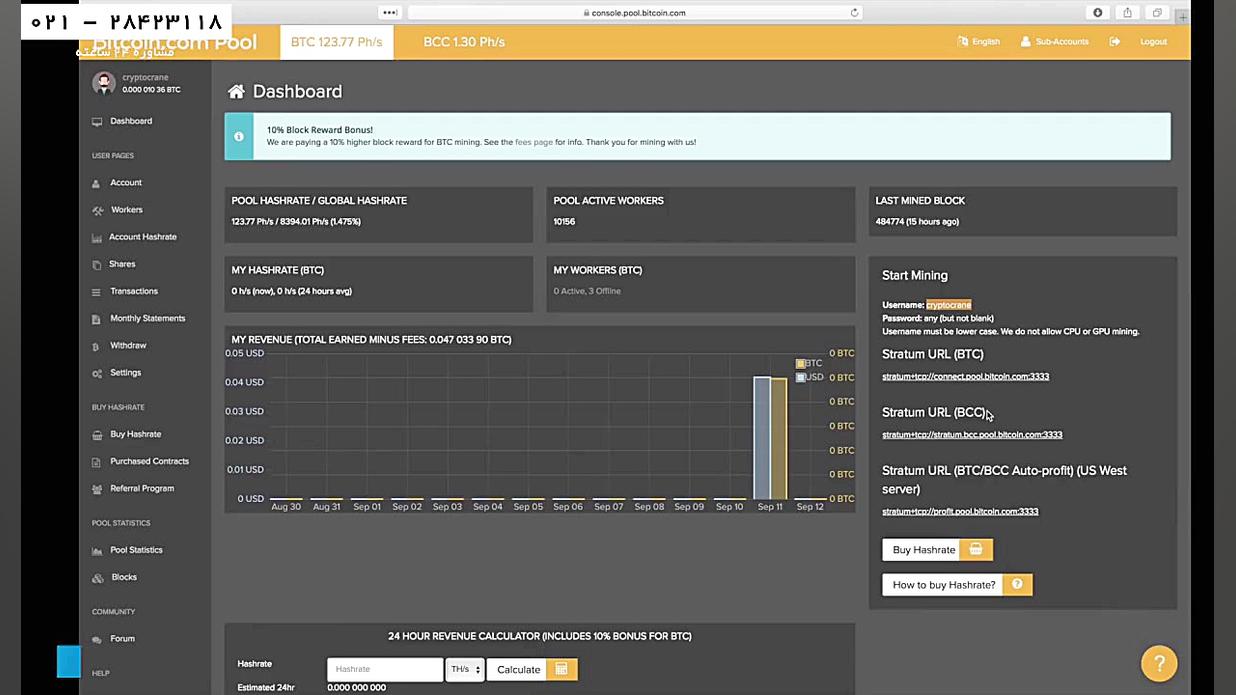Open the TH/s unit dropdown
This screenshot has height=695, width=1236.
point(465,669)
